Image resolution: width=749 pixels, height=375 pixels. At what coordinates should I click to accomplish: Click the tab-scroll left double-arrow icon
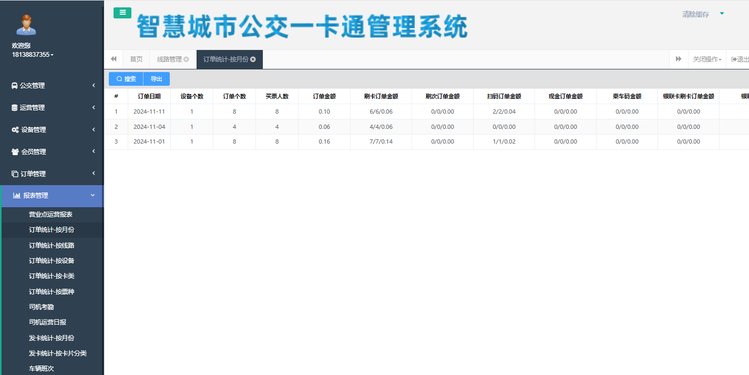tap(114, 59)
